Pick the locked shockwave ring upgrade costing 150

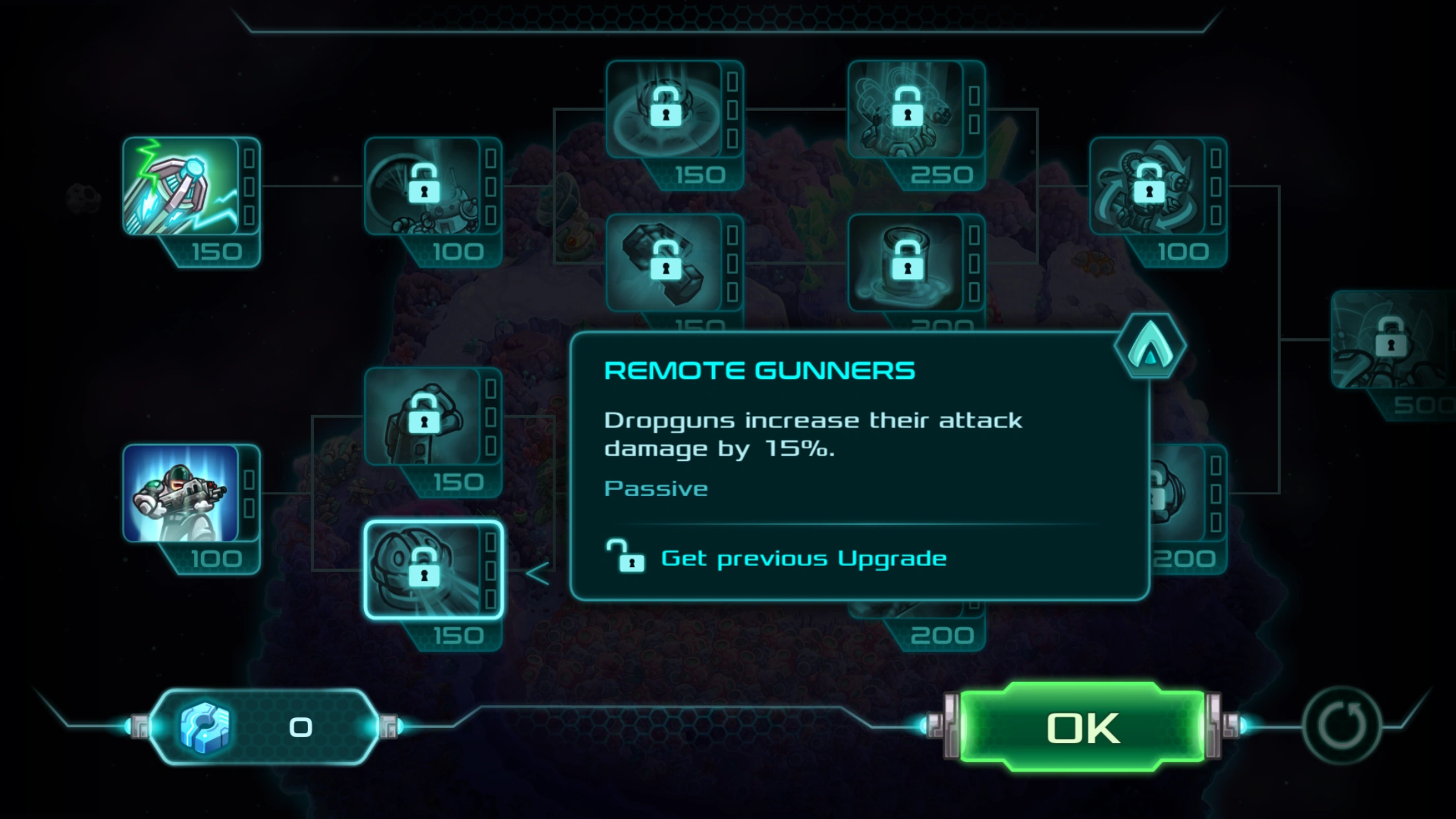coord(665,109)
